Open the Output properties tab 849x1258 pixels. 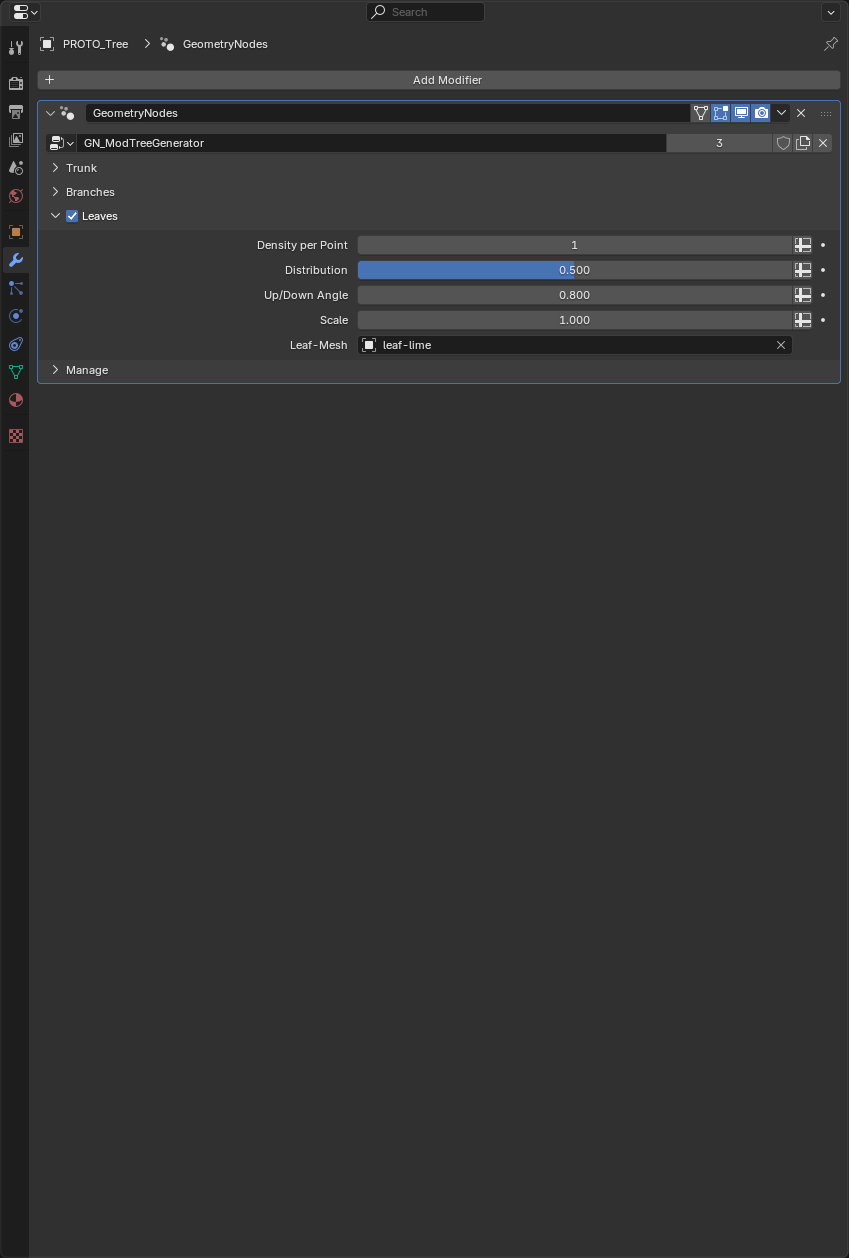tap(15, 112)
